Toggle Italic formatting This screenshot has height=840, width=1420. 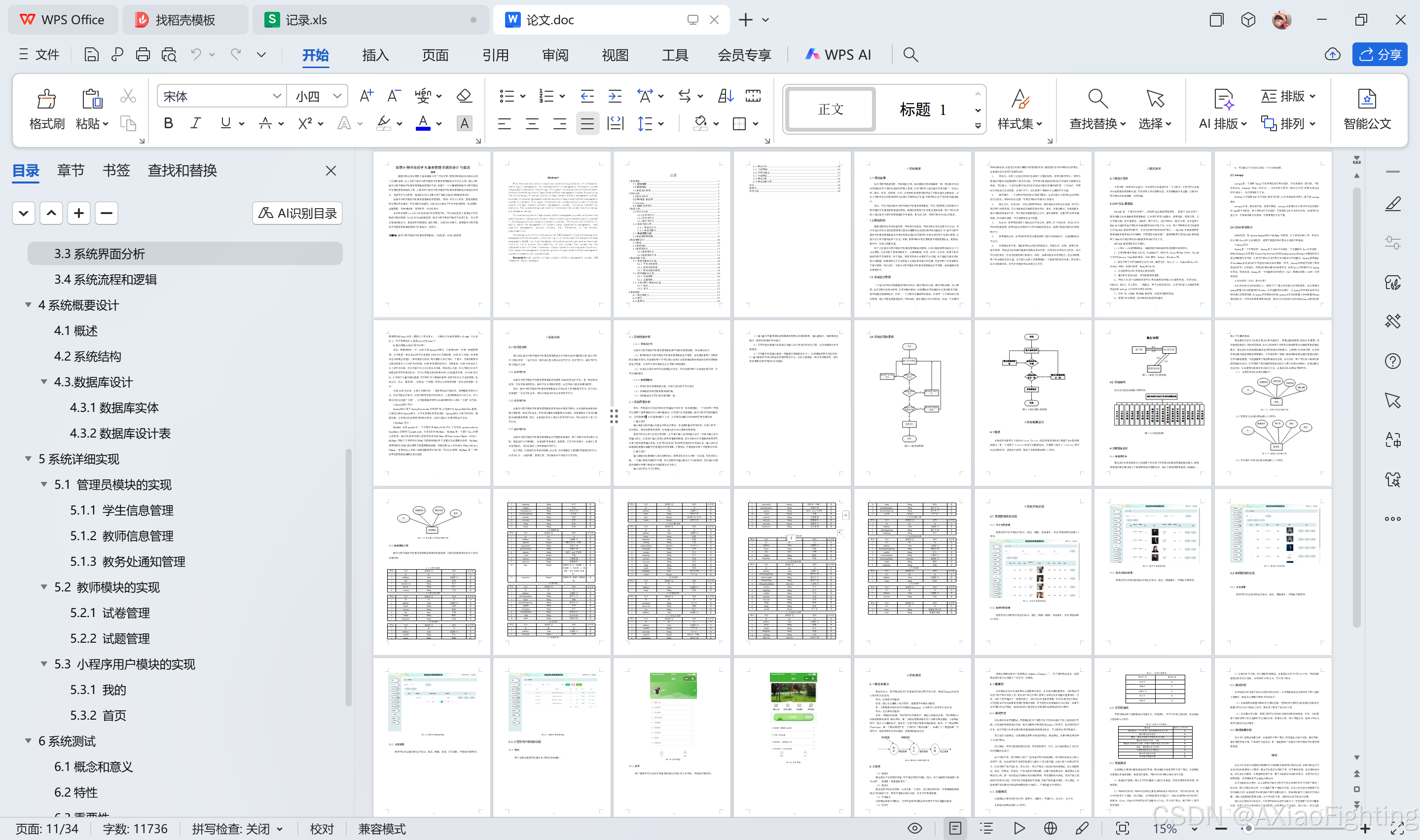point(196,123)
